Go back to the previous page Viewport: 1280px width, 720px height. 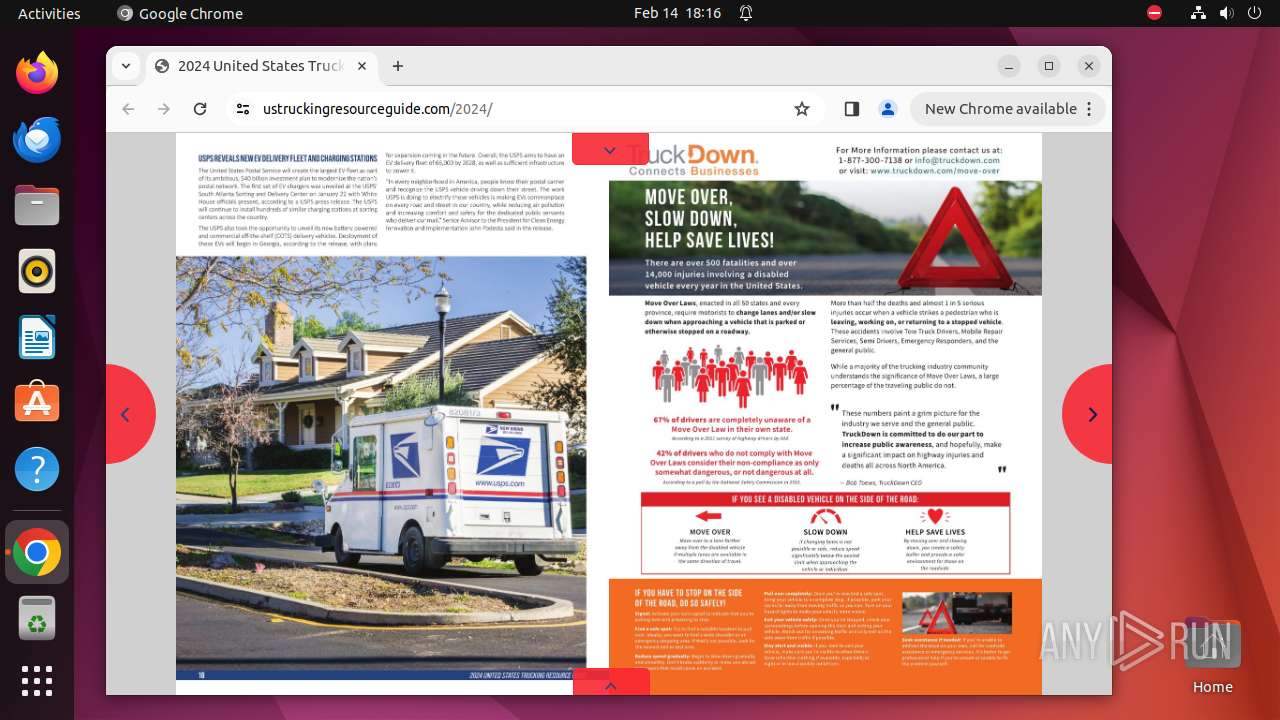tap(128, 109)
